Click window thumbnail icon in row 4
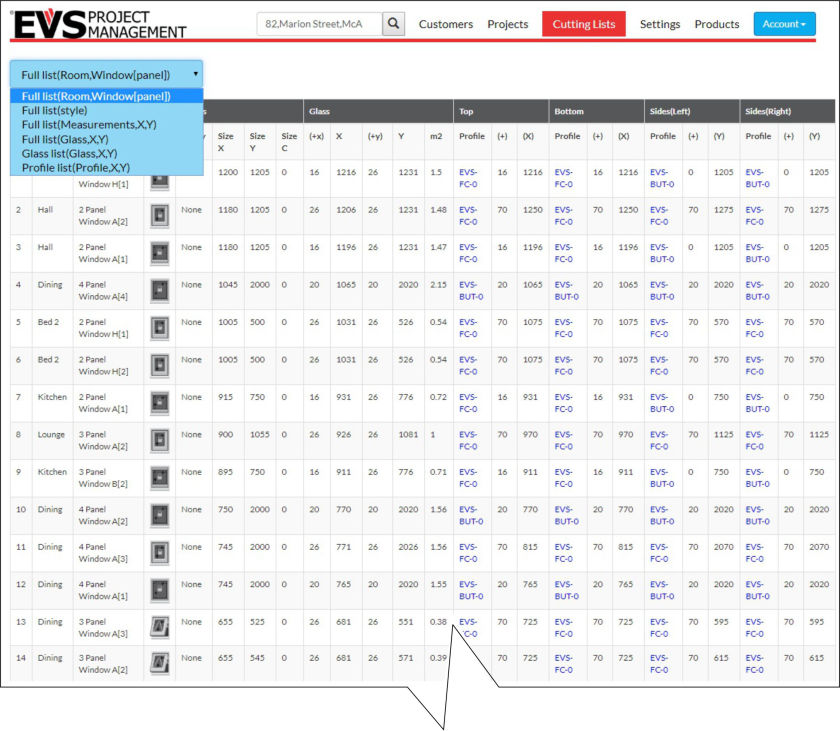The height and width of the screenshot is (731, 840). (x=159, y=291)
